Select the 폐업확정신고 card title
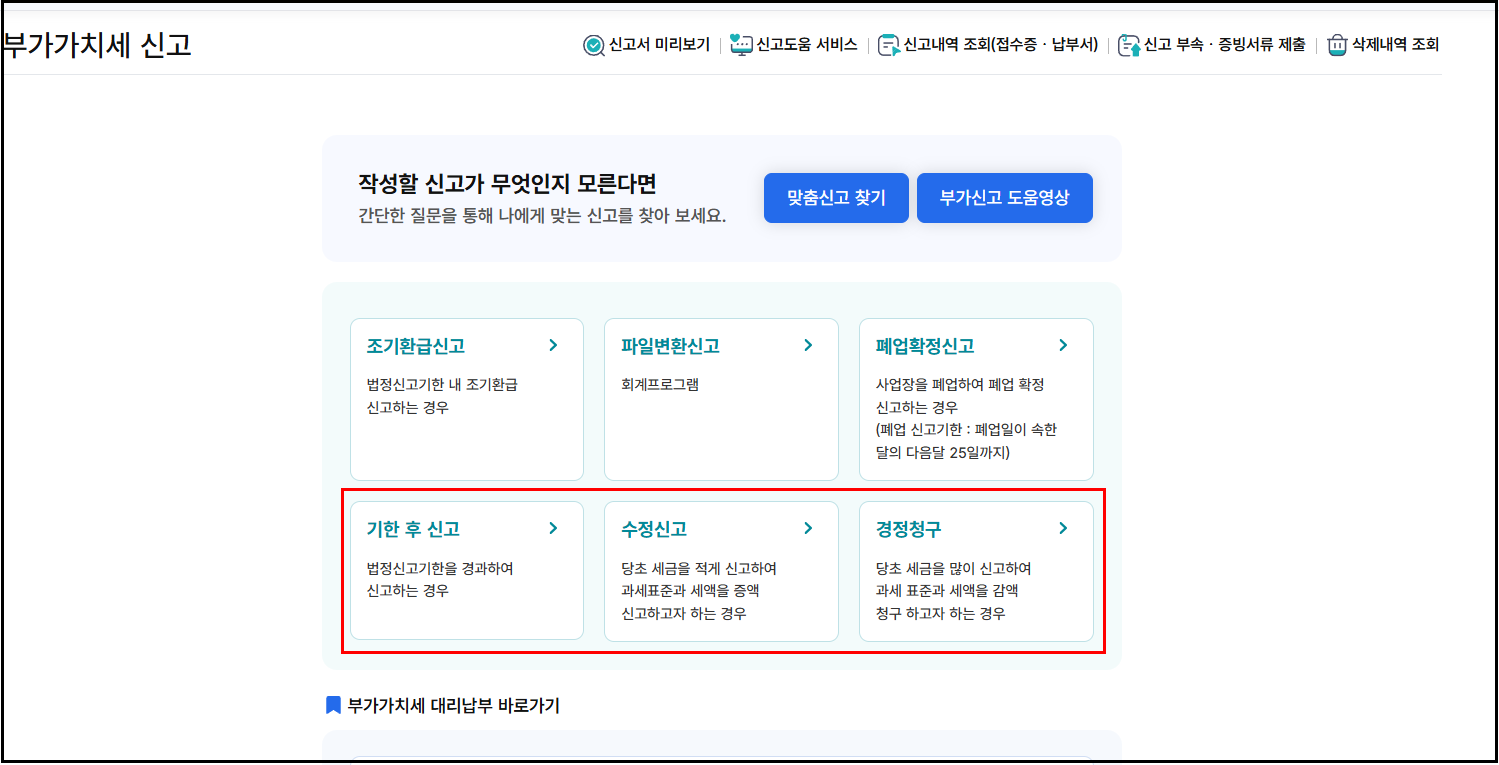Image resolution: width=1499 pixels, height=765 pixels. click(x=925, y=347)
